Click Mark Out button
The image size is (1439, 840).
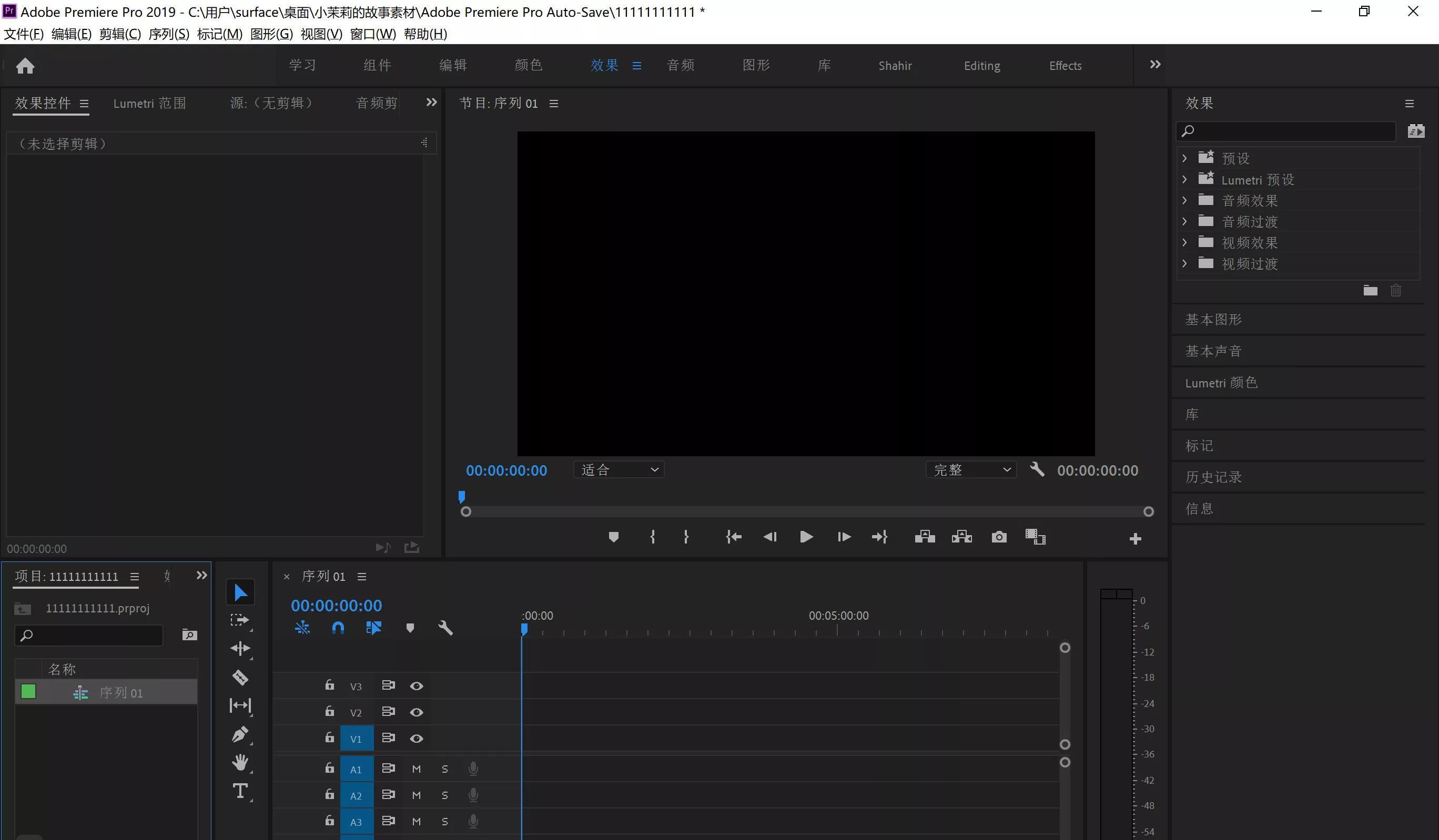[x=686, y=537]
